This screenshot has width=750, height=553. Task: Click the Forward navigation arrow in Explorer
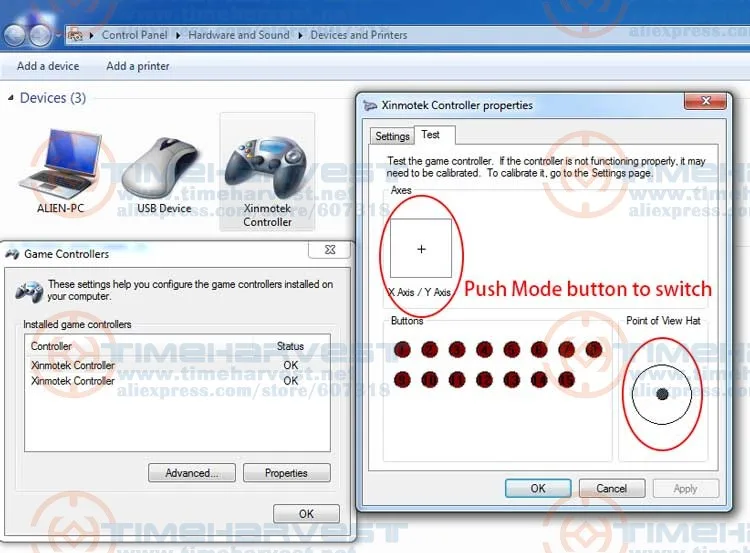[40, 34]
